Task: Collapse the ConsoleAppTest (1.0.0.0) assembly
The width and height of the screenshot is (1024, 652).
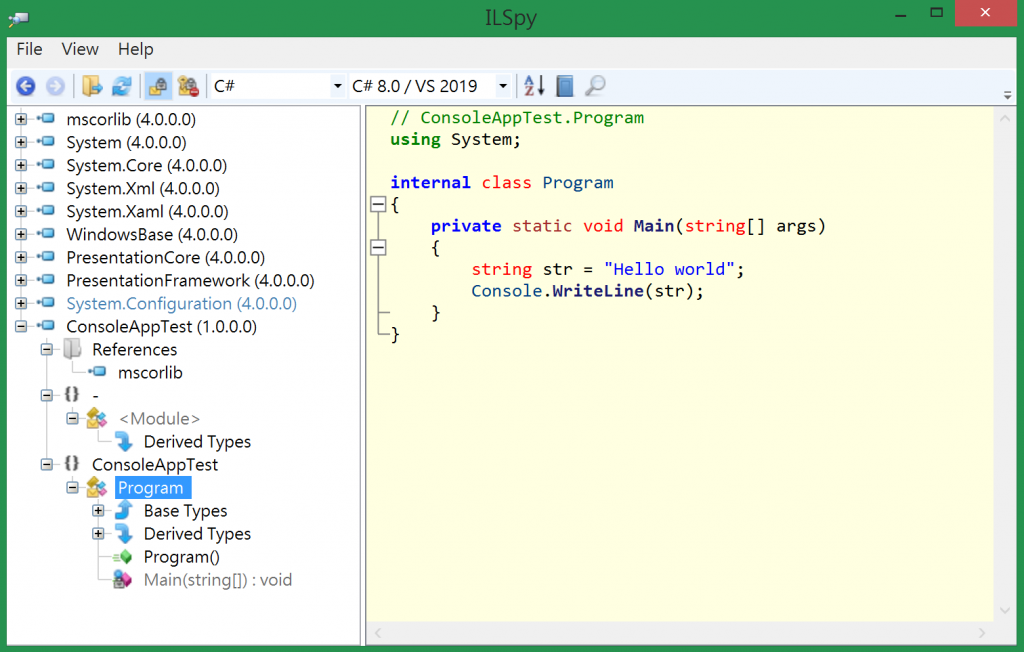Action: point(21,326)
